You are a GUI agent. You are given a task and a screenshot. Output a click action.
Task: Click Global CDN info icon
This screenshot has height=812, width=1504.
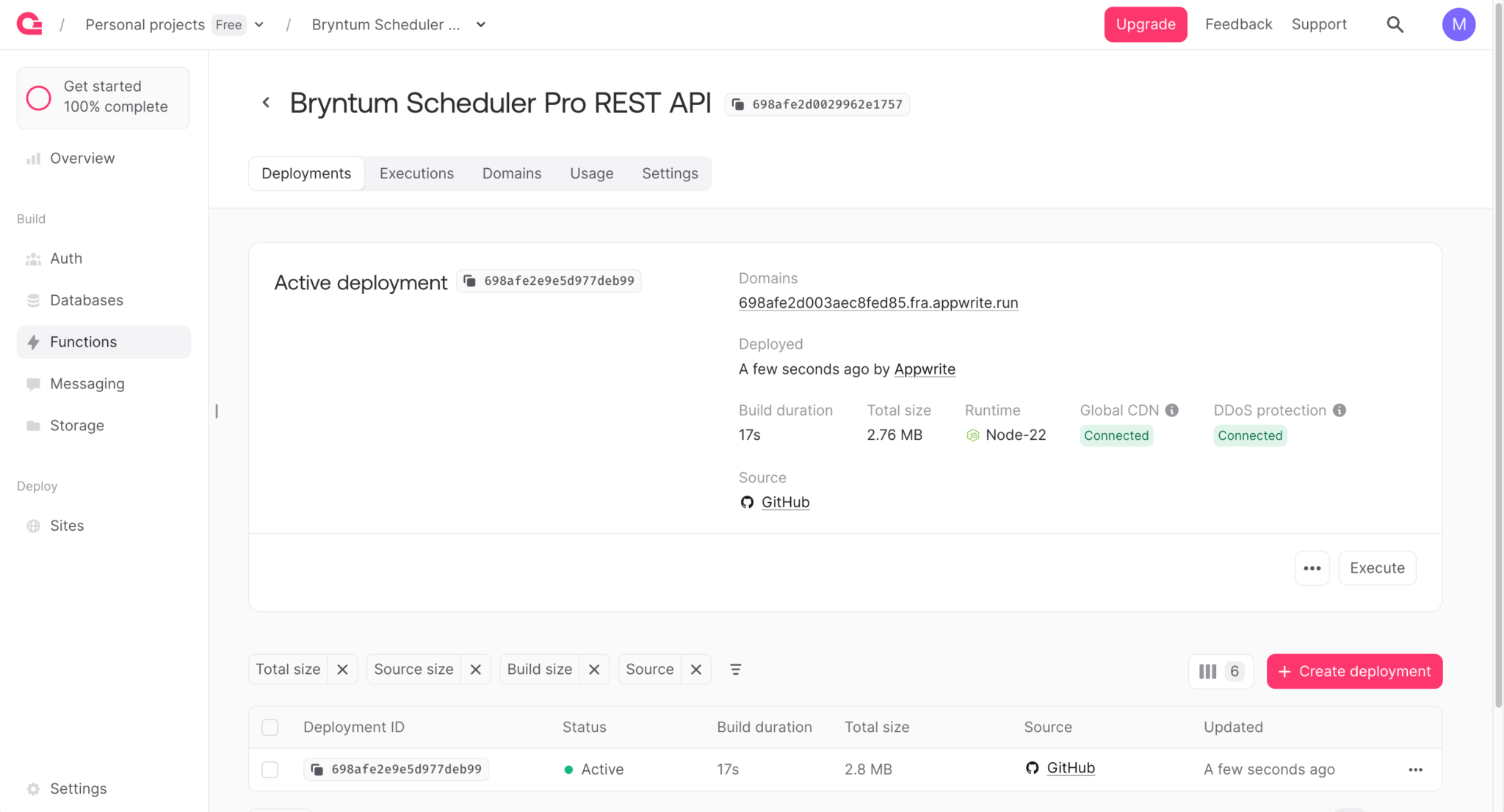pos(1172,410)
